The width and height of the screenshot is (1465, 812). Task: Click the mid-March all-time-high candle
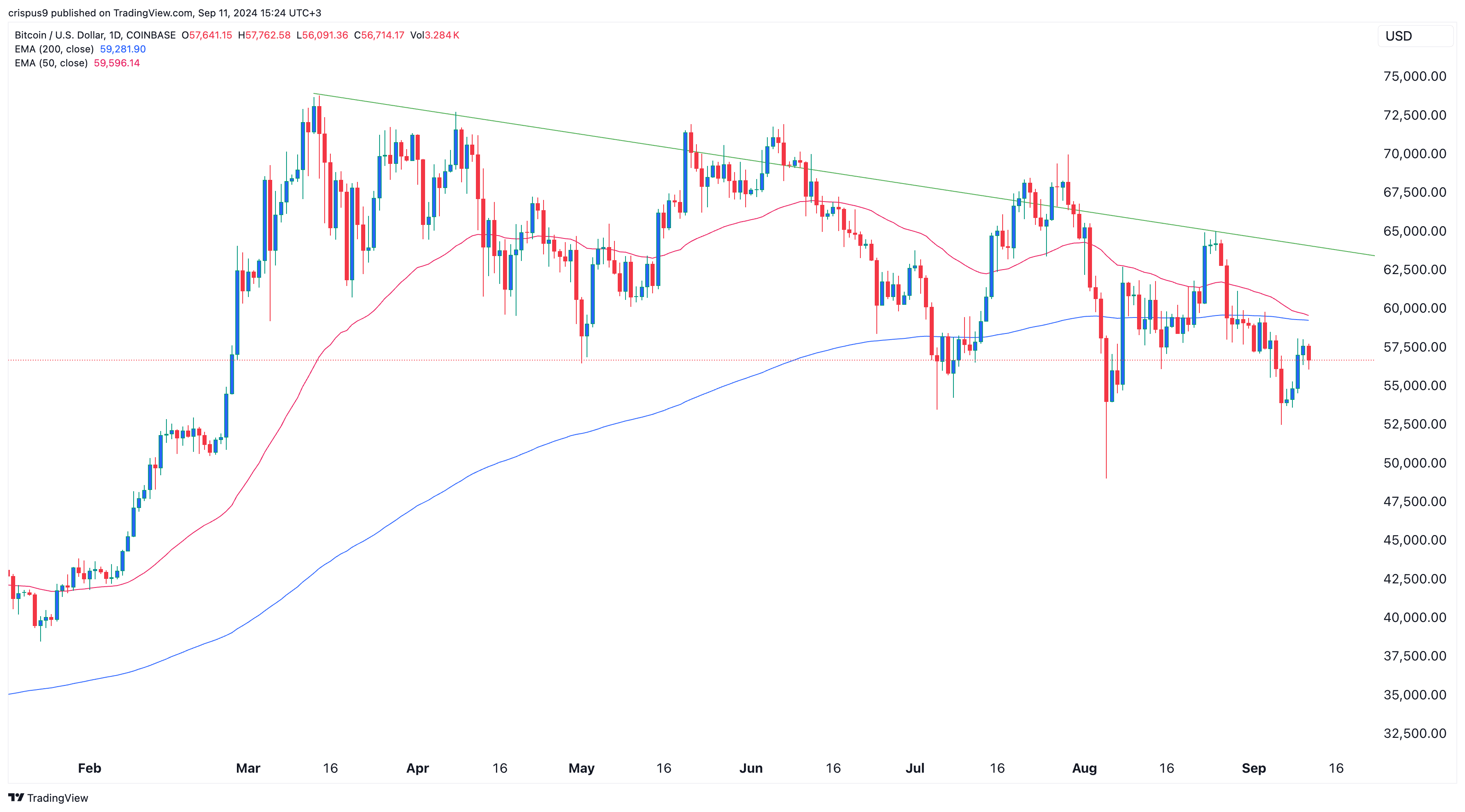(319, 120)
